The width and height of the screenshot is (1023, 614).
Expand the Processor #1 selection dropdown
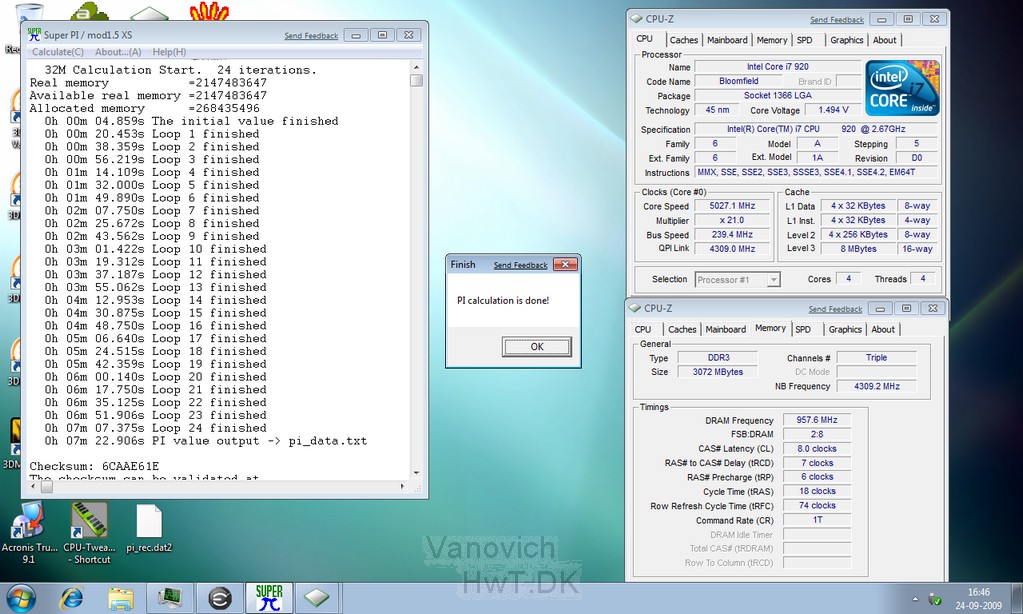point(773,280)
